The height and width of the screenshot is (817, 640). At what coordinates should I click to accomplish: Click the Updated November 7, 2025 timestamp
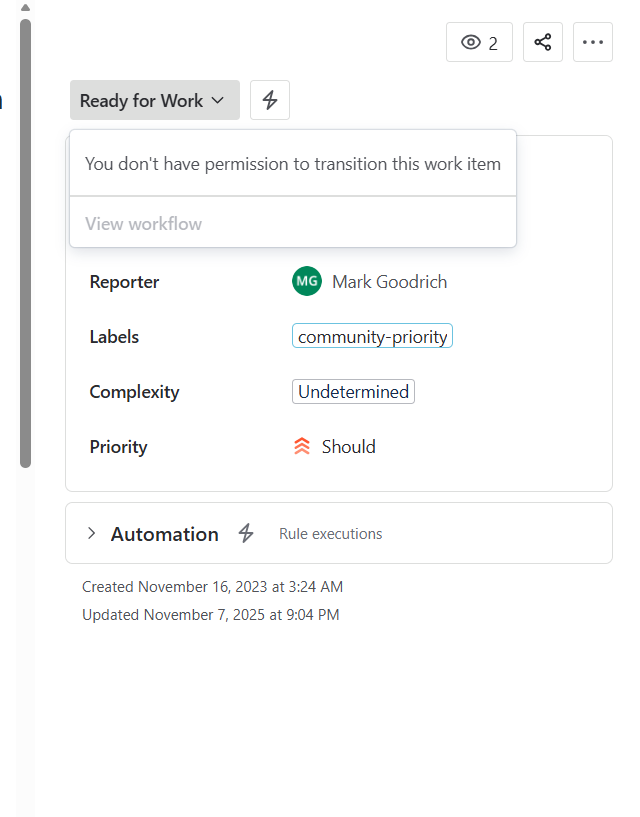(x=210, y=615)
